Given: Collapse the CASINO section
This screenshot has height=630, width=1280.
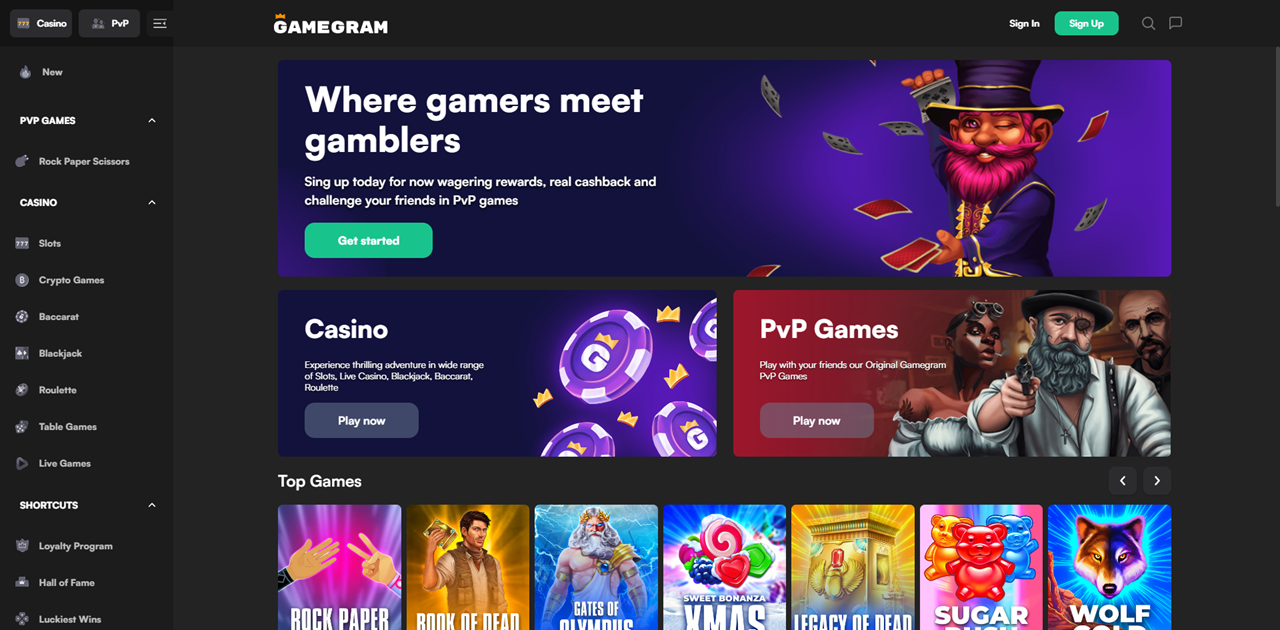Looking at the screenshot, I should coord(152,202).
